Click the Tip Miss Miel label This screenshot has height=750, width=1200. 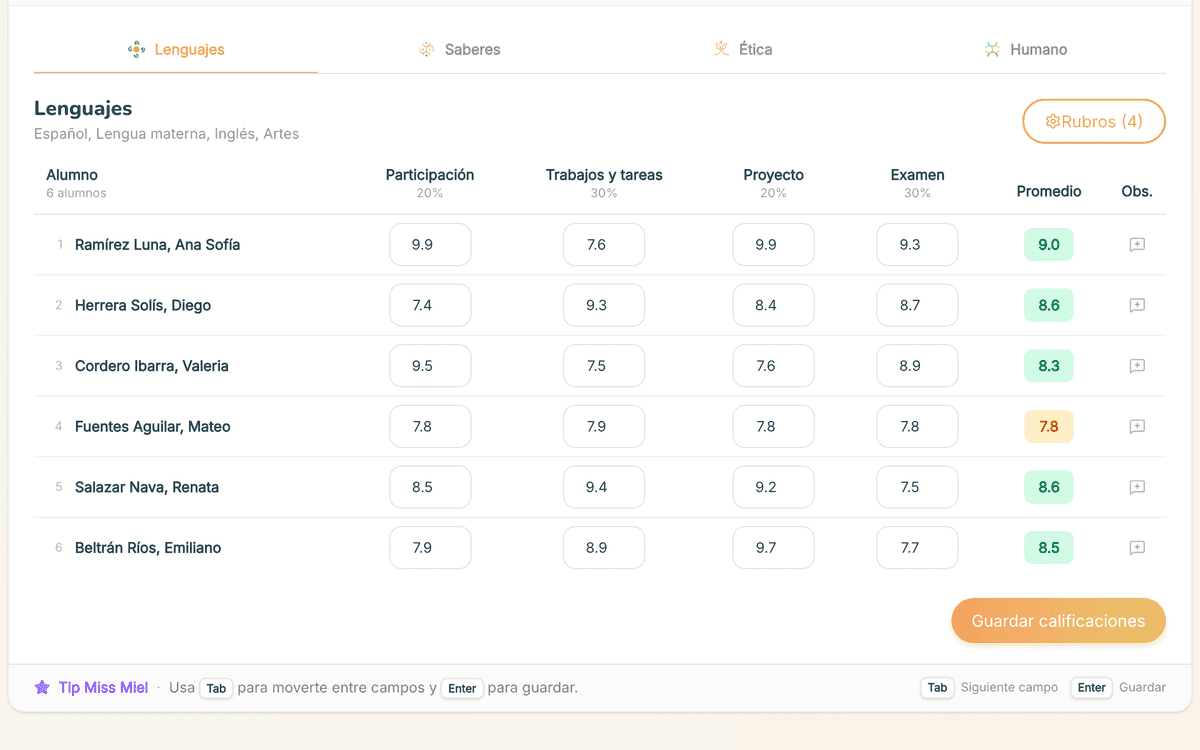coord(103,688)
